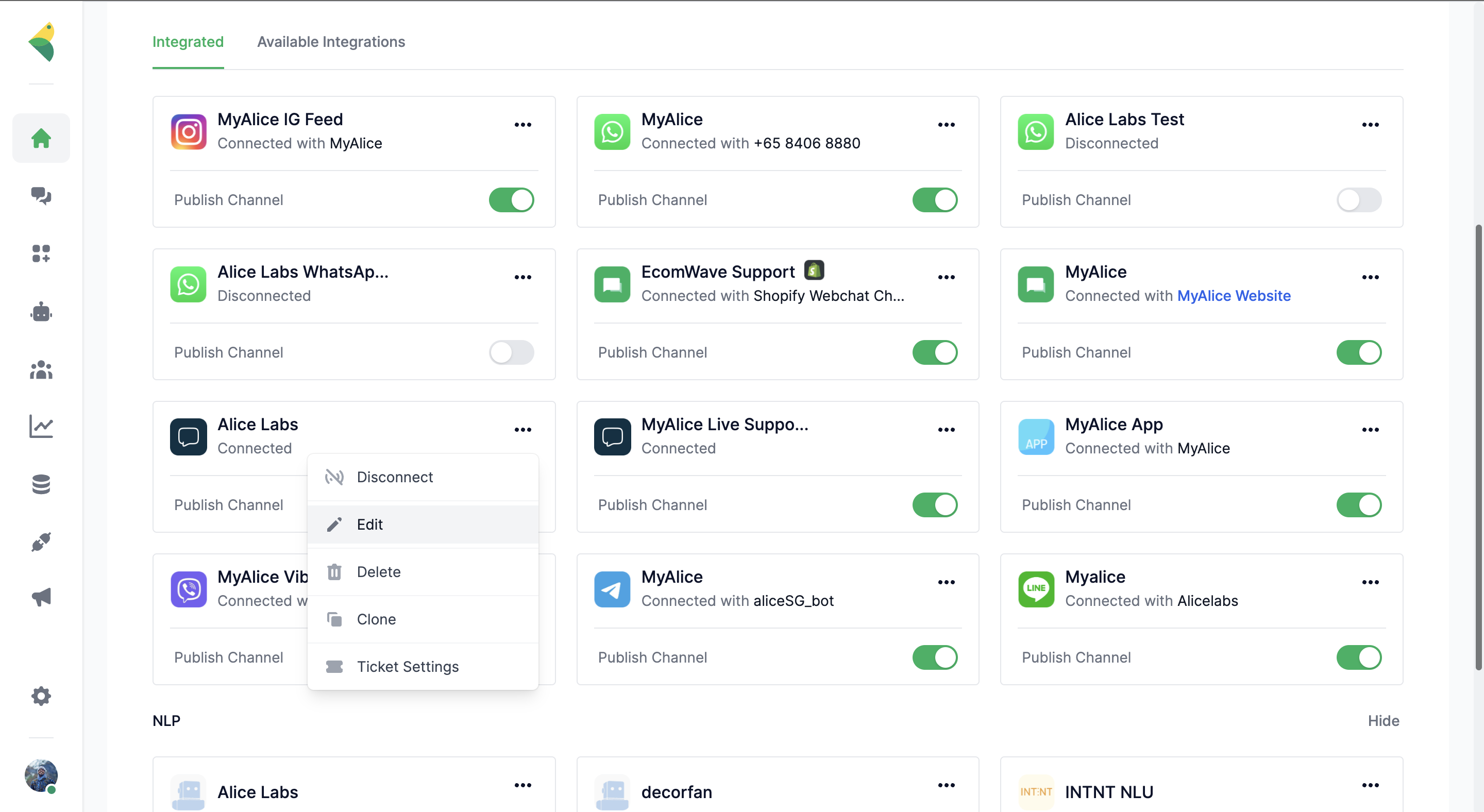Image resolution: width=1484 pixels, height=812 pixels.
Task: Switch to the Available Integrations tab
Action: (x=331, y=42)
